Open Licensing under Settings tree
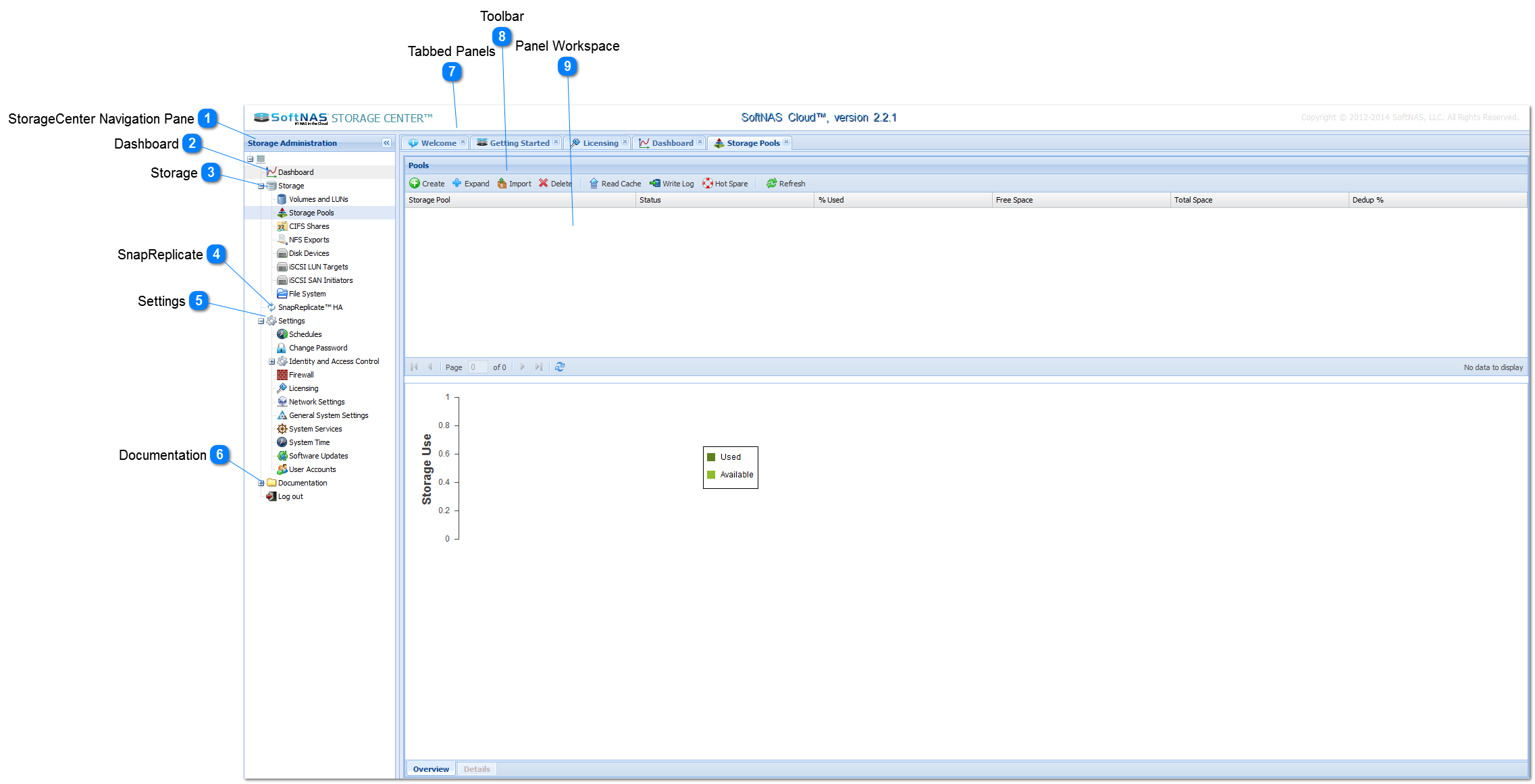This screenshot has width=1535, height=784. point(303,388)
